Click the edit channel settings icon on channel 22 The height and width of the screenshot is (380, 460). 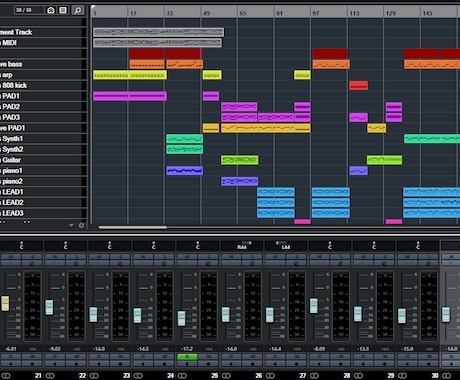coord(76,263)
